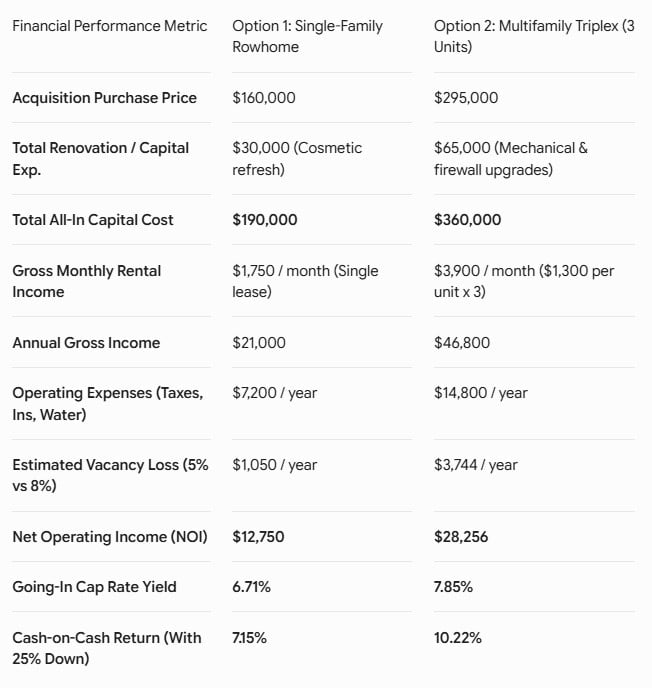Click the $295,000 purchase price cell
The width and height of the screenshot is (652, 688).
[x=466, y=98]
